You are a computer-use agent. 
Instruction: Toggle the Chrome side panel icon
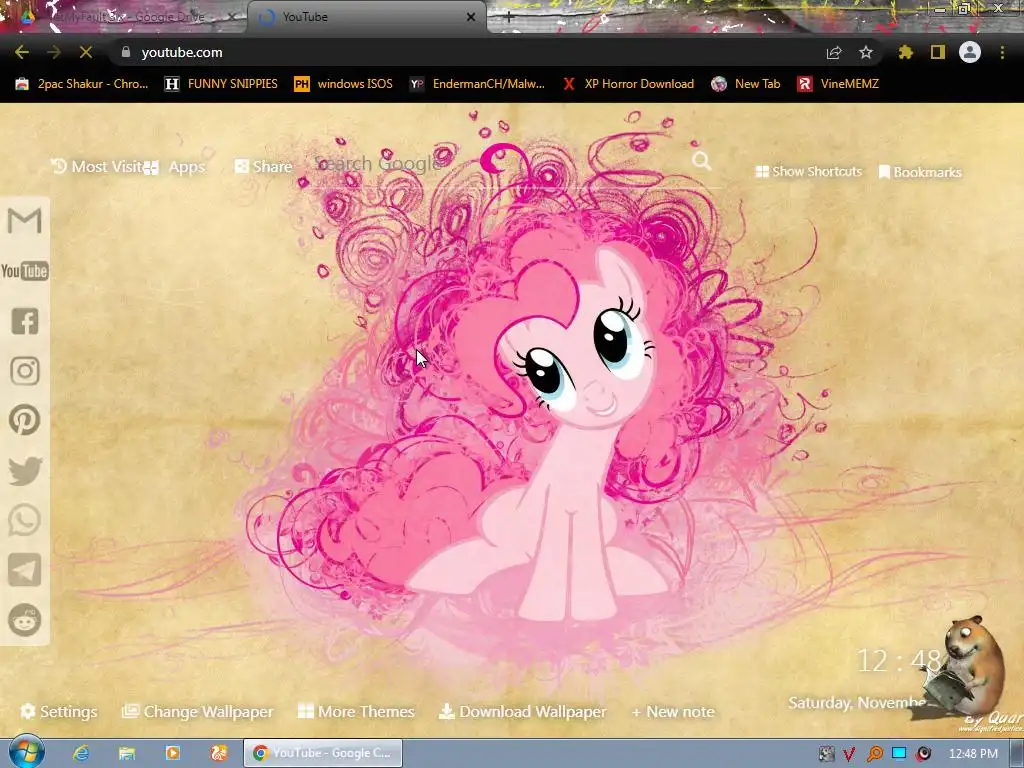[x=938, y=52]
